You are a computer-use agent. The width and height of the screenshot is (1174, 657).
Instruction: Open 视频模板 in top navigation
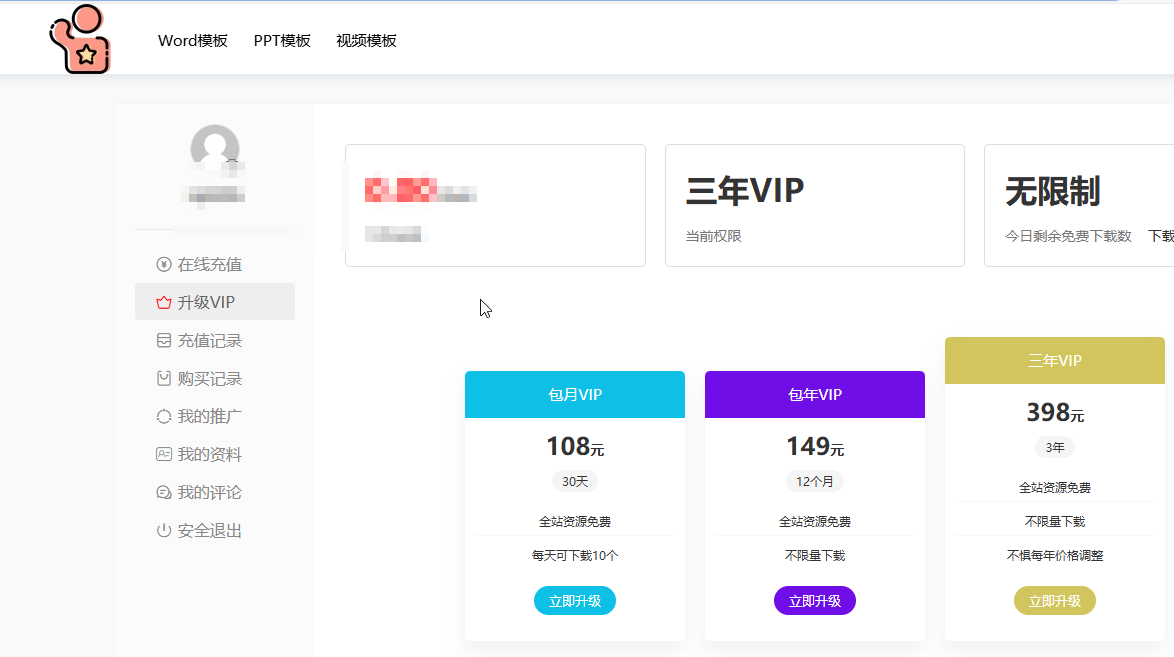(x=366, y=40)
